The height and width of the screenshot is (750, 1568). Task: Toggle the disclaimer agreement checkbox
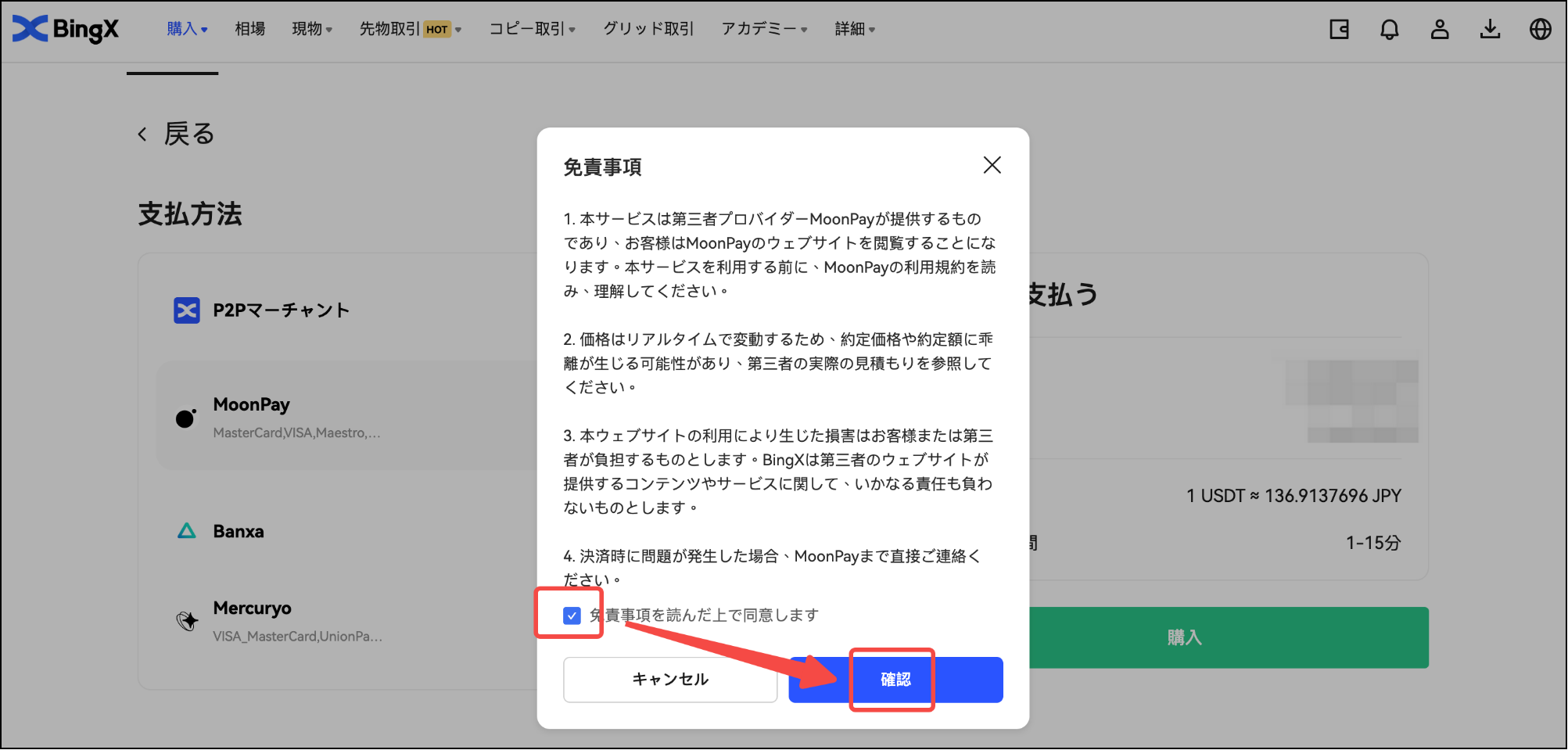pyautogui.click(x=572, y=615)
